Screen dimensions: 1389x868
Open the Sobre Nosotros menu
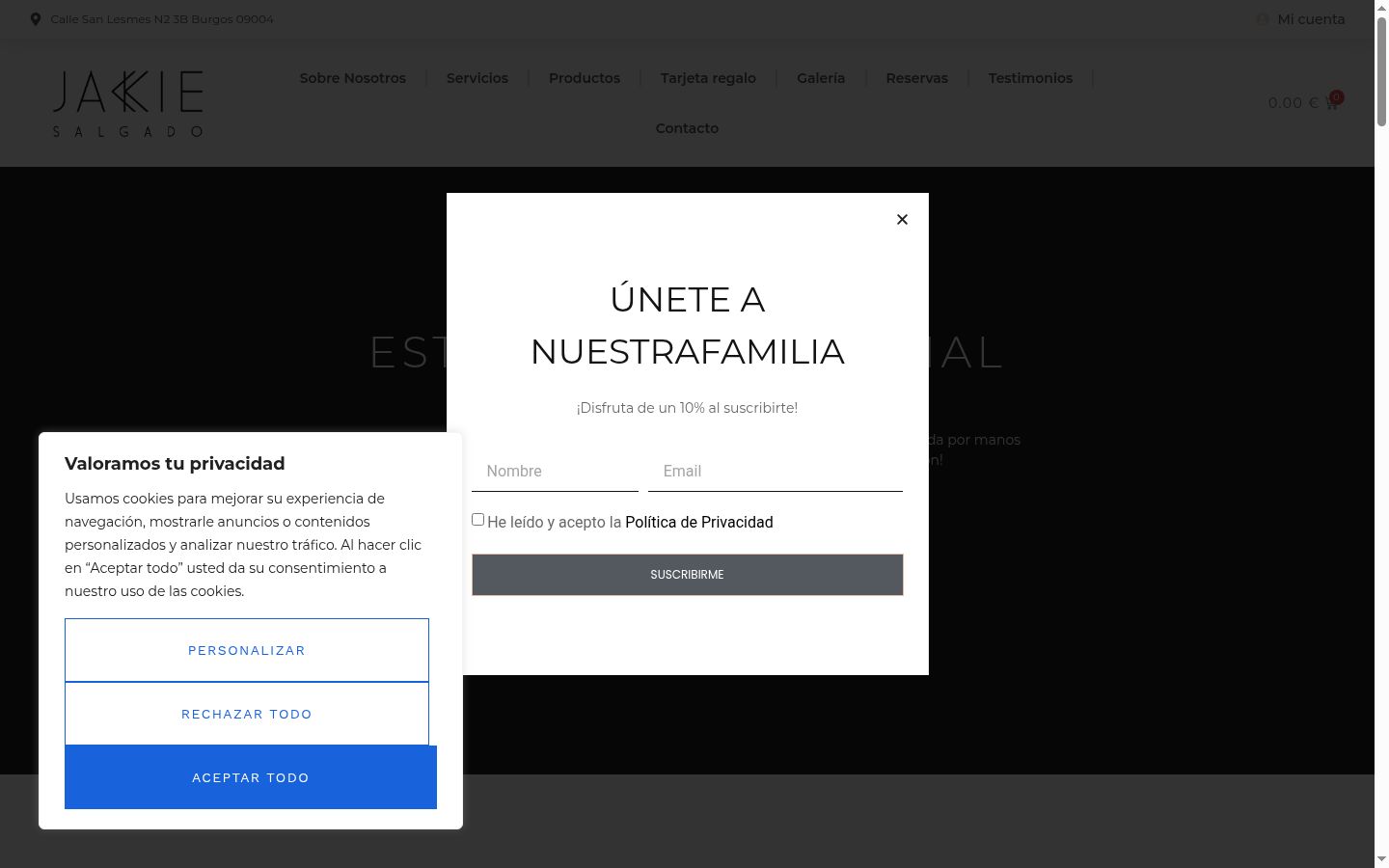coord(353,78)
